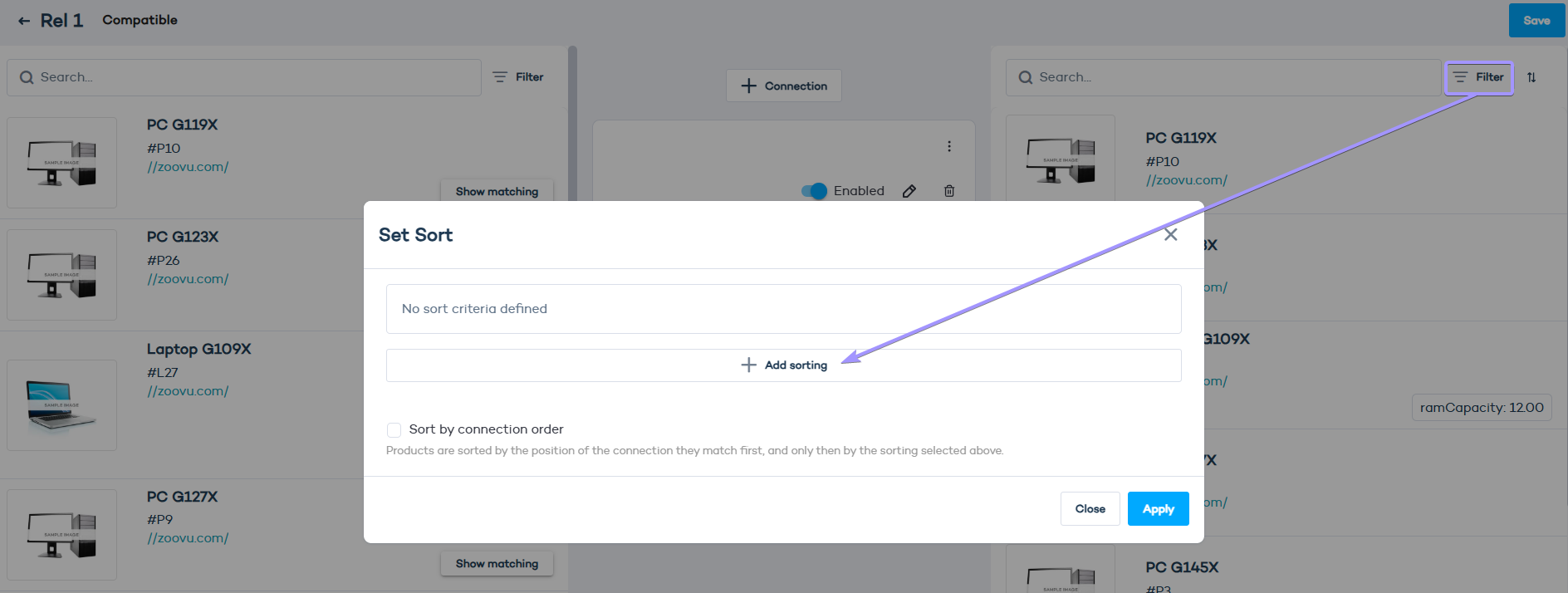
Task: Click the ramCapacity: 12.00 tag
Action: click(1482, 408)
